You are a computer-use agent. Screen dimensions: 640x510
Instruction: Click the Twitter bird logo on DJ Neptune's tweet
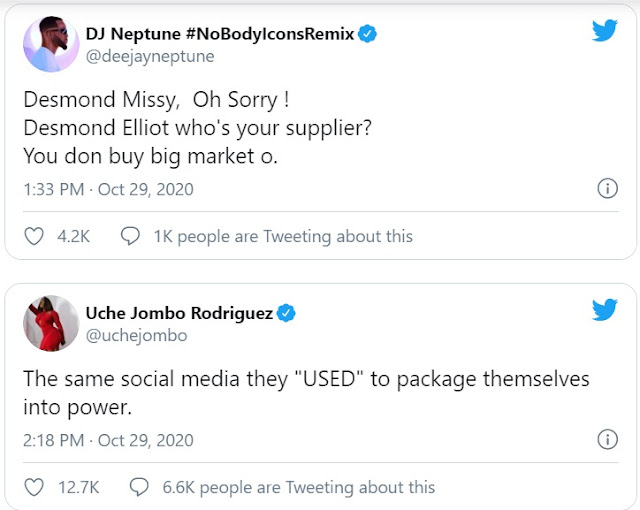(x=604, y=31)
